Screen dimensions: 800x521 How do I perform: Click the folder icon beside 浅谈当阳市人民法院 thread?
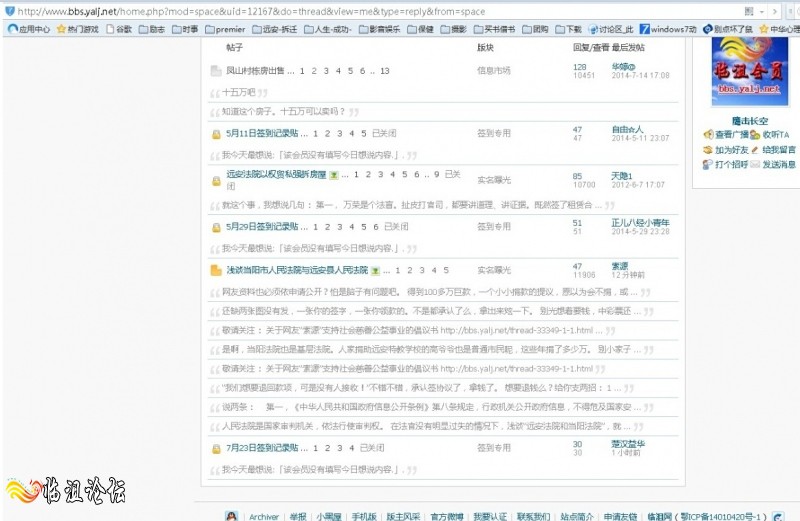coord(216,270)
